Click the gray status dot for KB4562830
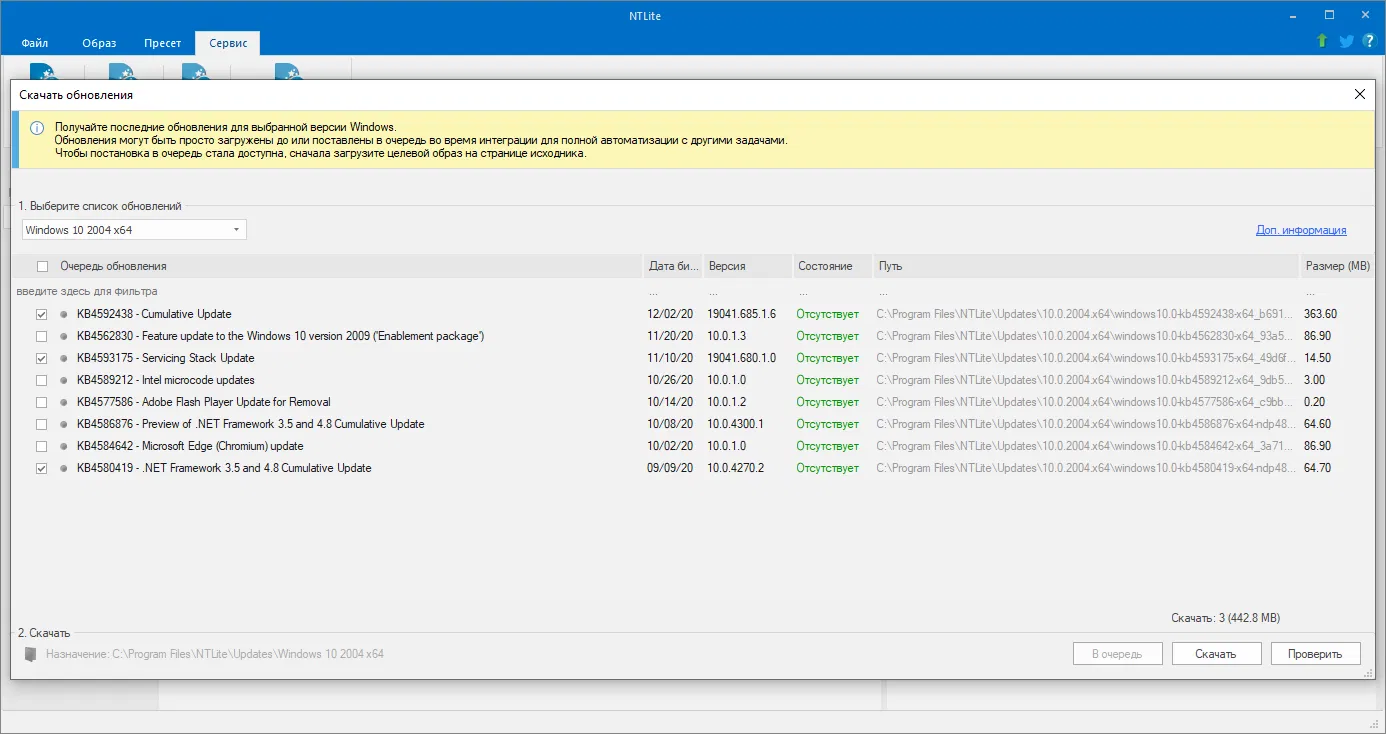Screen dimensions: 1386x734 pyautogui.click(x=65, y=336)
